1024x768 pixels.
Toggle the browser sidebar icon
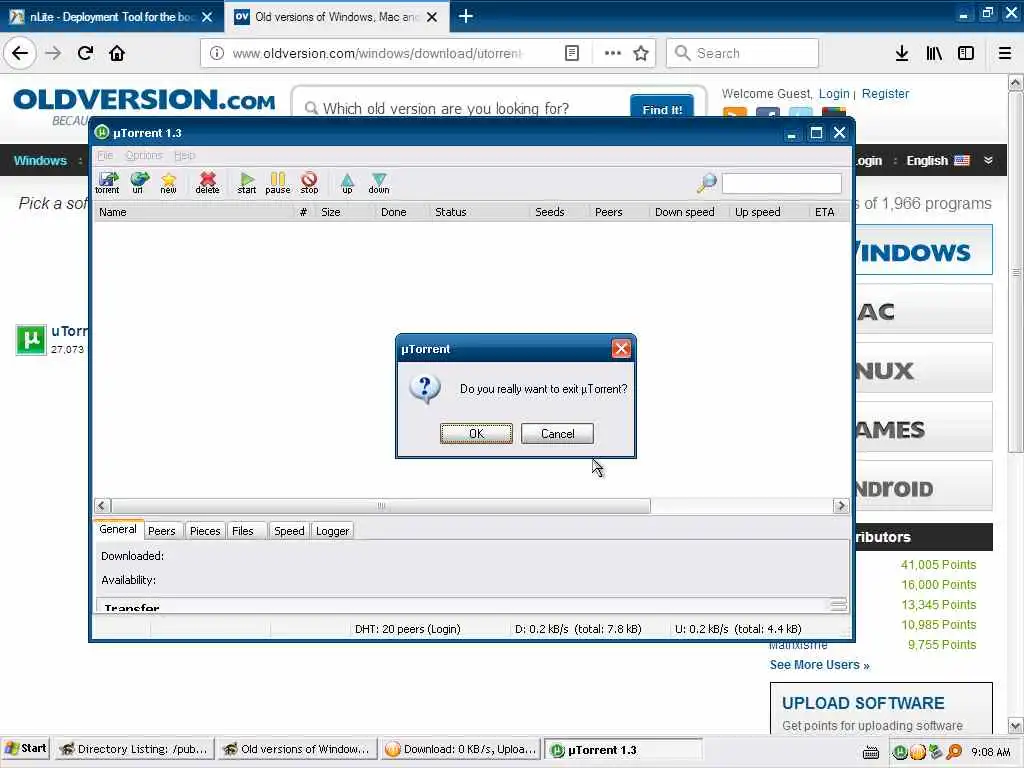point(966,54)
